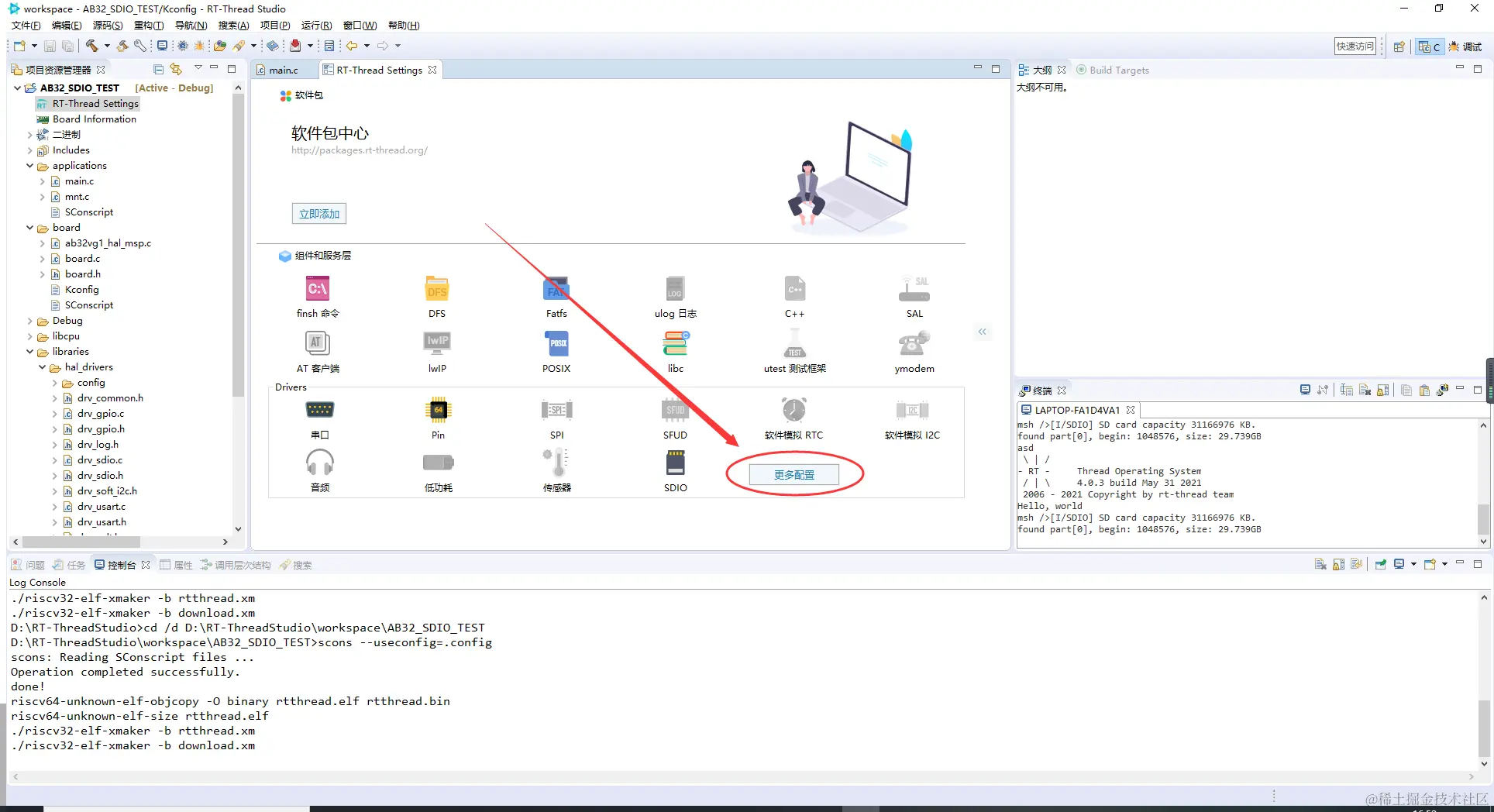The width and height of the screenshot is (1494, 812).
Task: Click the console view icon in main toolbar
Action: pos(329,46)
